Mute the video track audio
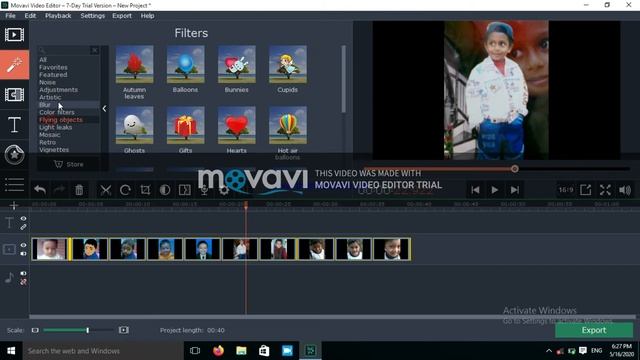 pos(23,253)
